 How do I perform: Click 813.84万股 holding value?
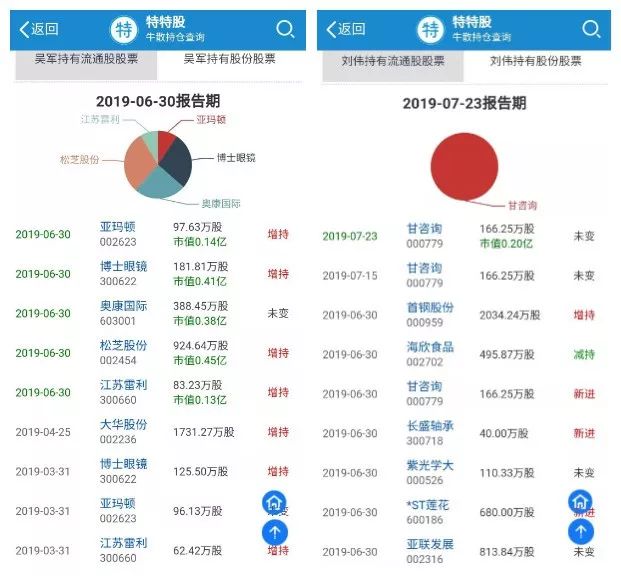click(507, 551)
